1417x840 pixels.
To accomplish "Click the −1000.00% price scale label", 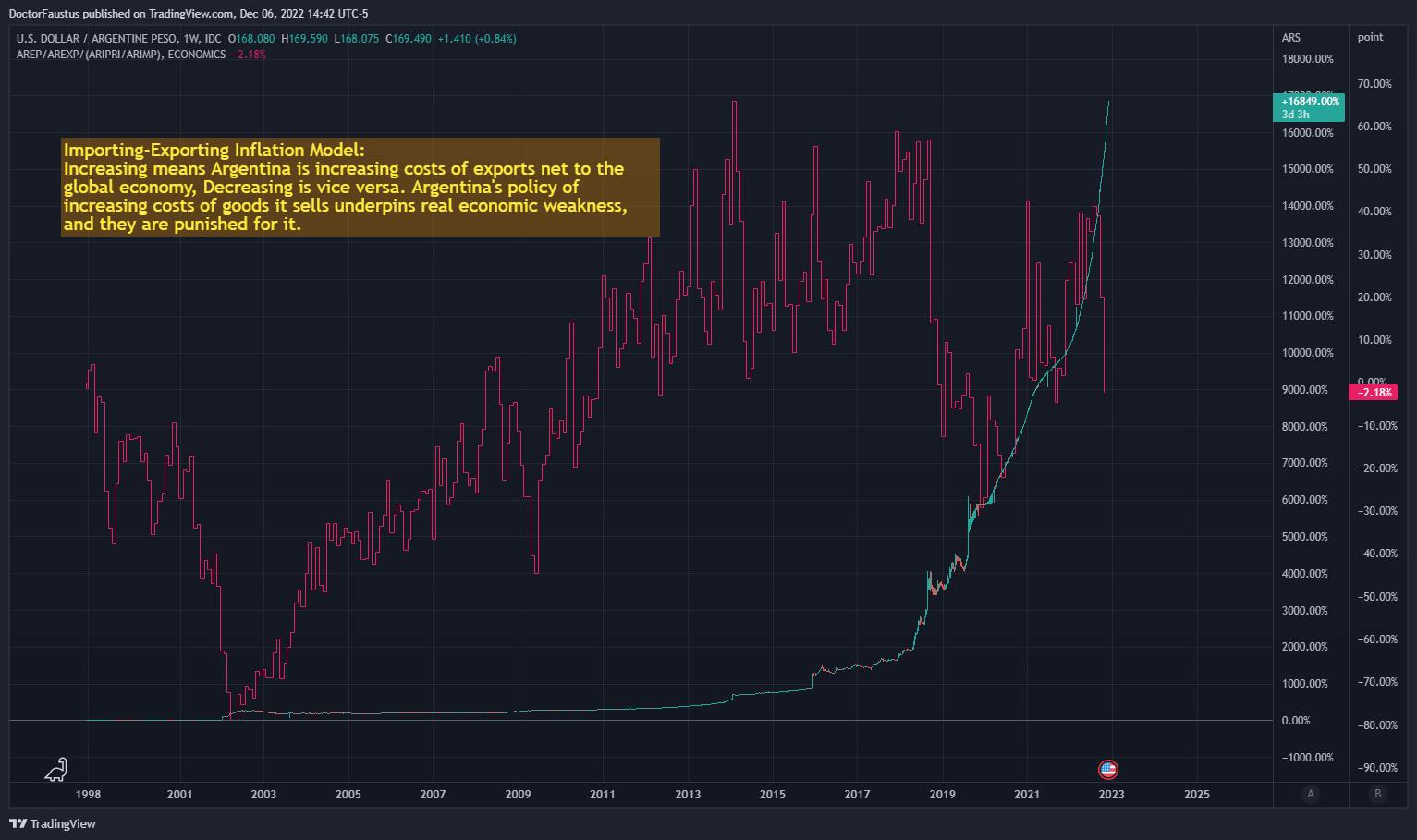I will [x=1308, y=758].
